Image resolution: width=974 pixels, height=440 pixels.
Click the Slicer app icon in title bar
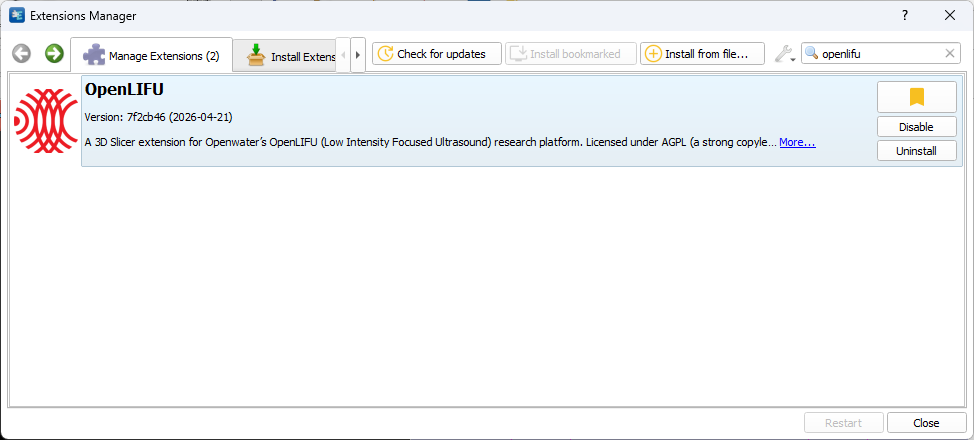pyautogui.click(x=17, y=16)
